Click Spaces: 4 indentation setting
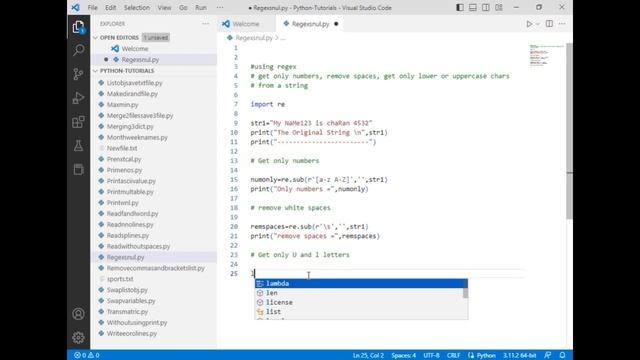Image resolution: width=640 pixels, height=360 pixels. coord(404,355)
